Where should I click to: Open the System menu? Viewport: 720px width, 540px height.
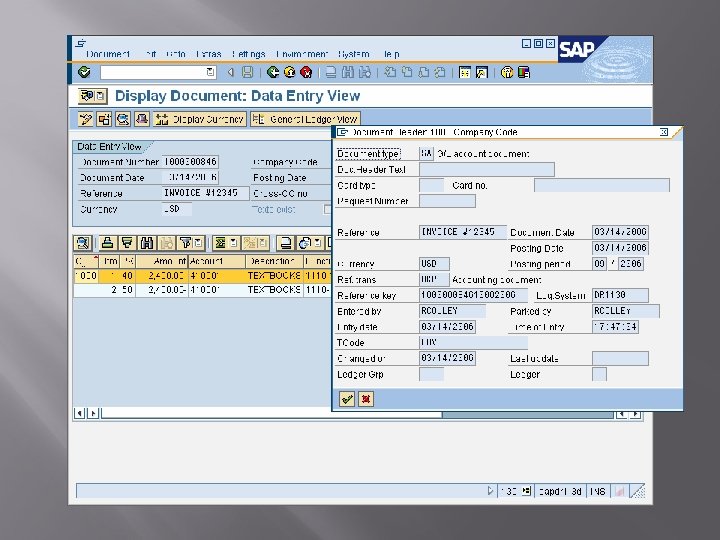click(353, 54)
